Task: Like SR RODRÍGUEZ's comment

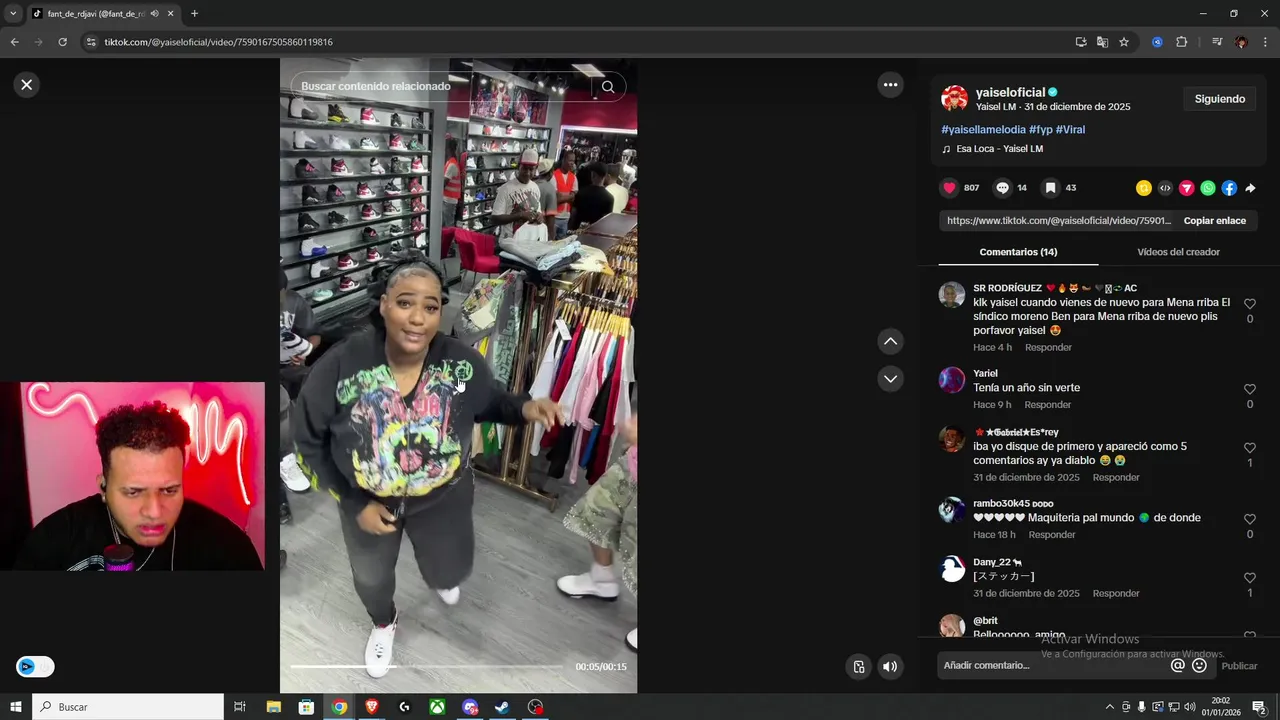Action: 1249,304
